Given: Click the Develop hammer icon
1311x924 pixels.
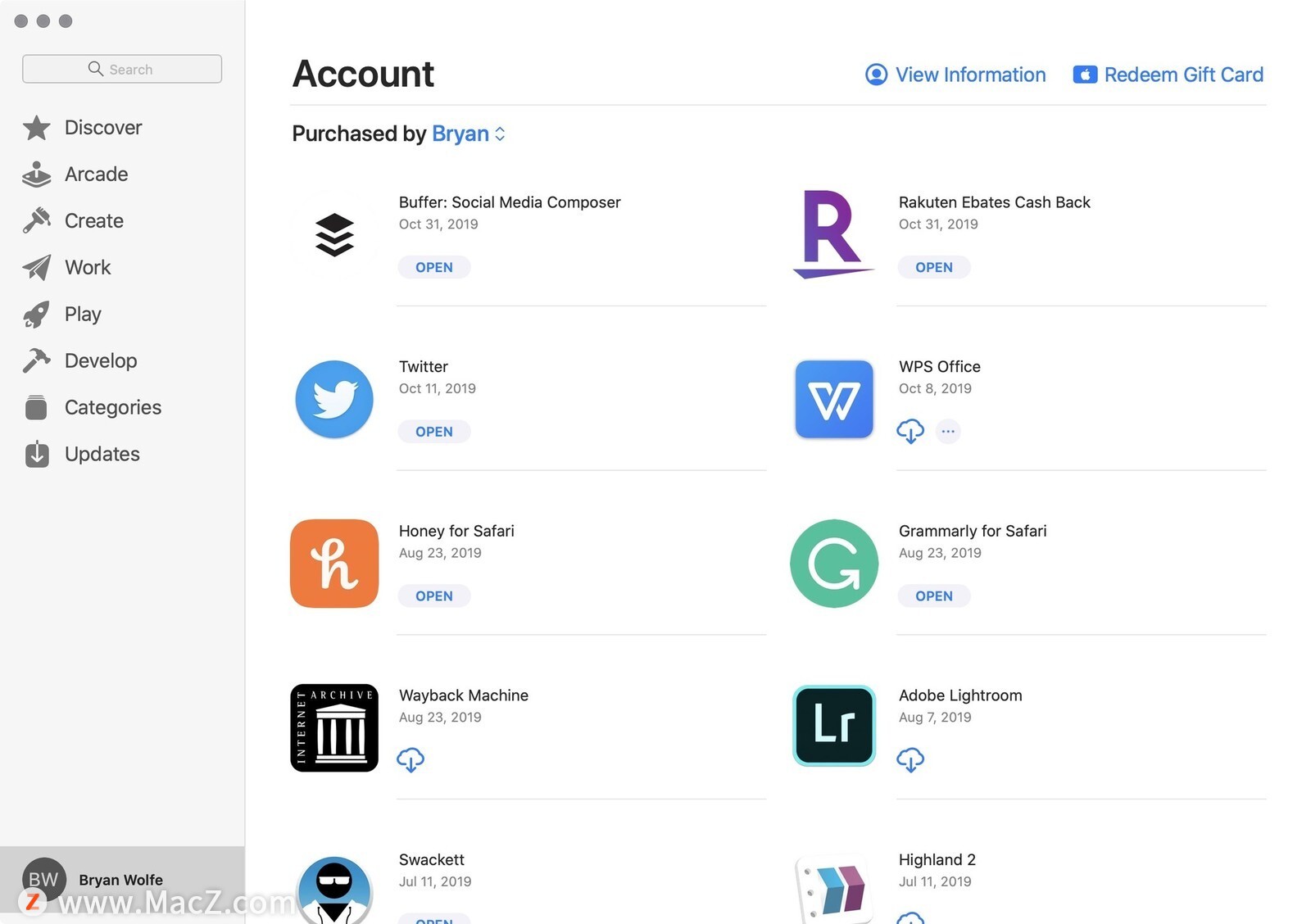Looking at the screenshot, I should coord(36,361).
